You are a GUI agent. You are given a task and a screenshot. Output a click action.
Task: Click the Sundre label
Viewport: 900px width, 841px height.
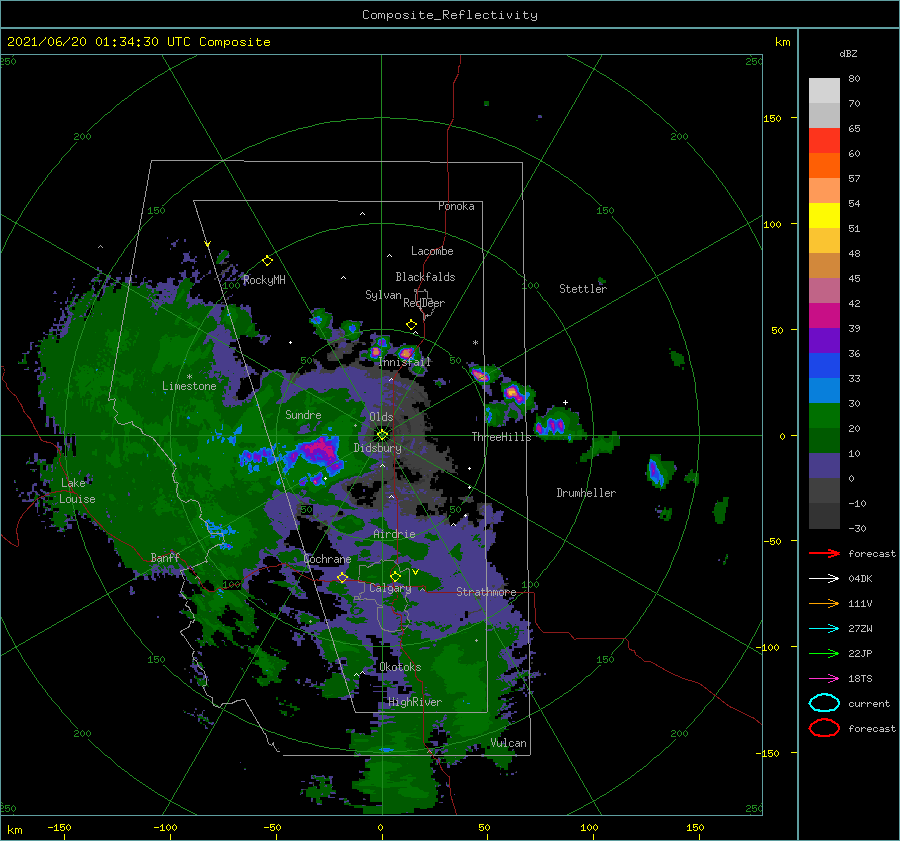(304, 414)
